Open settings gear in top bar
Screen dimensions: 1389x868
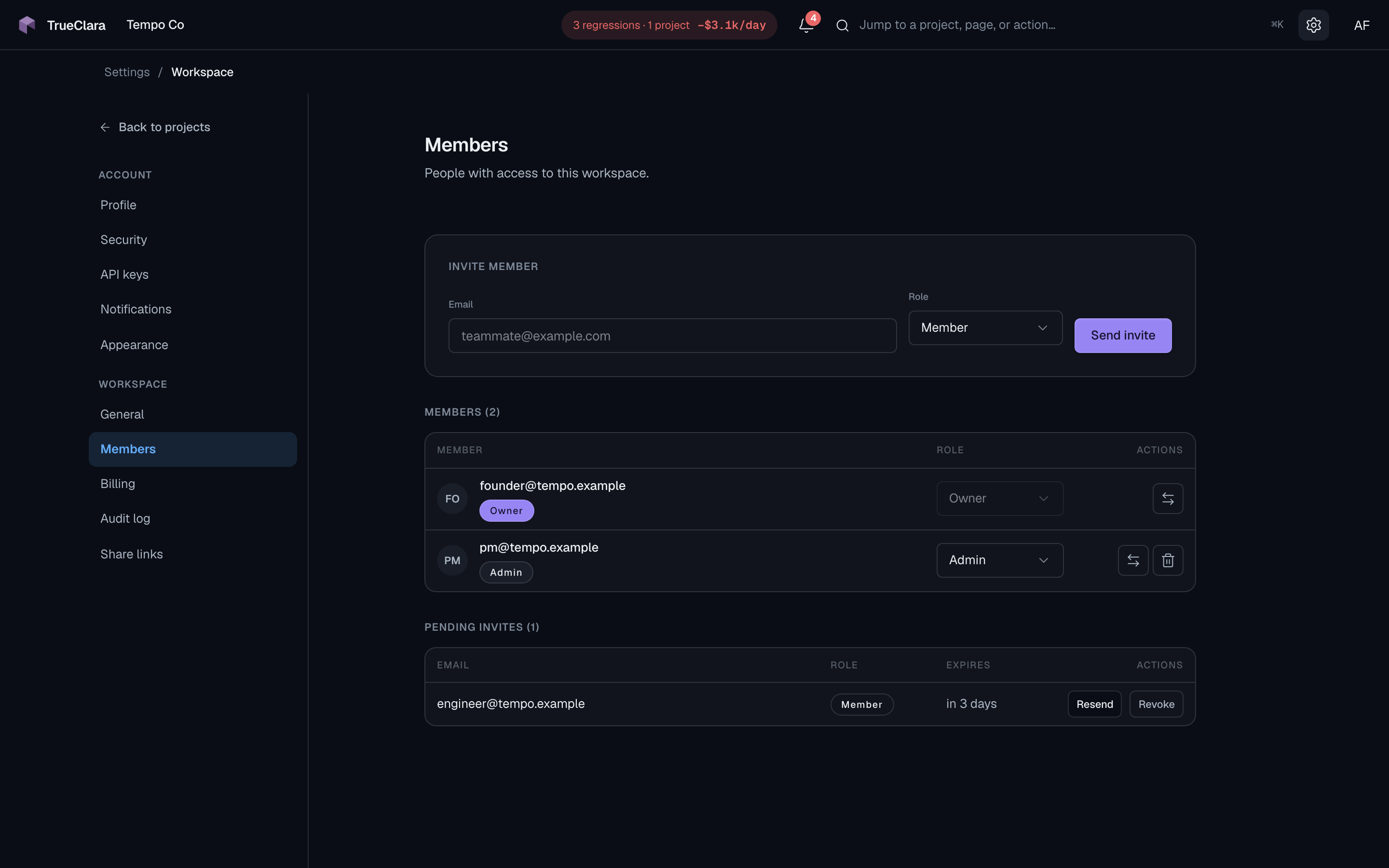coord(1313,25)
